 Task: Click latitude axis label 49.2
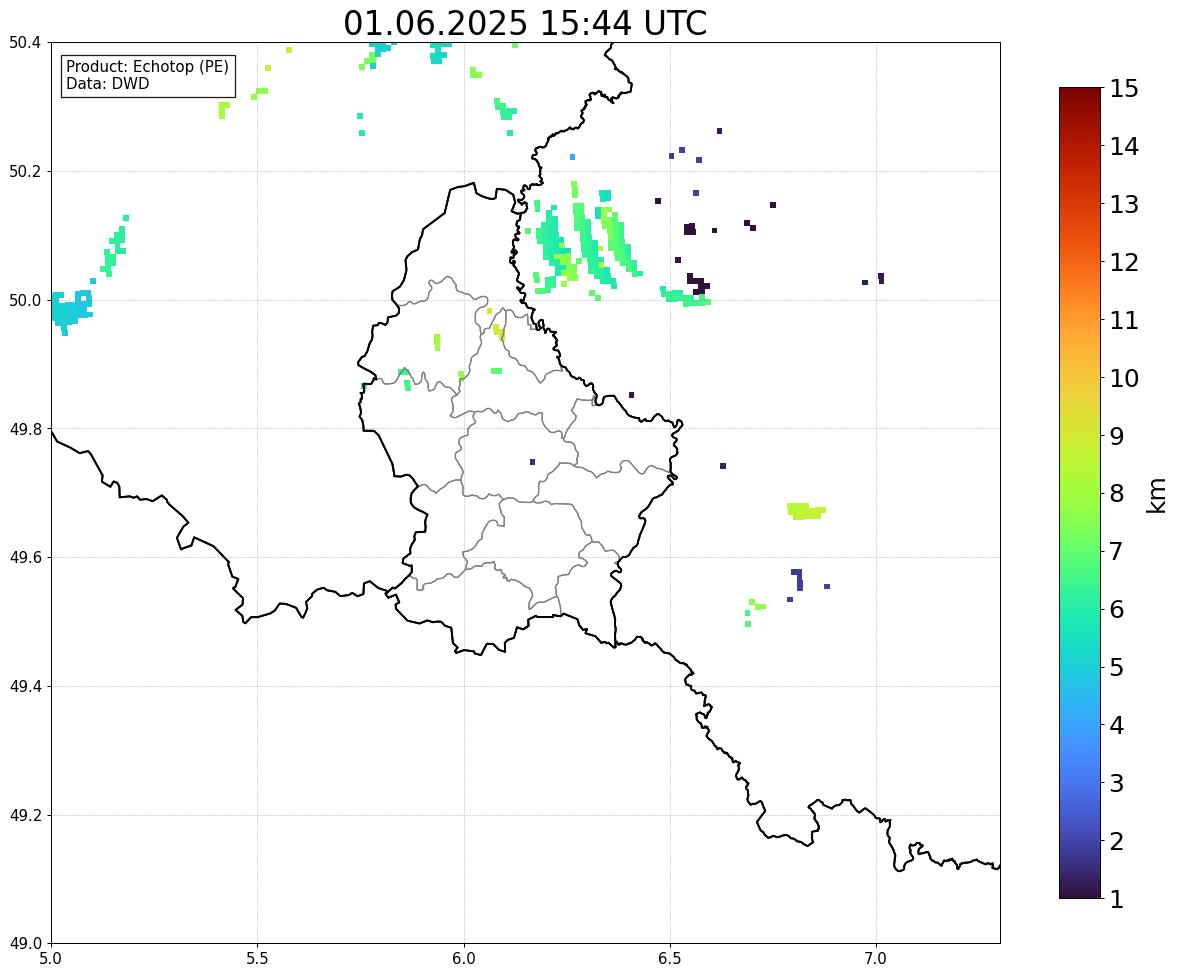click(x=25, y=815)
